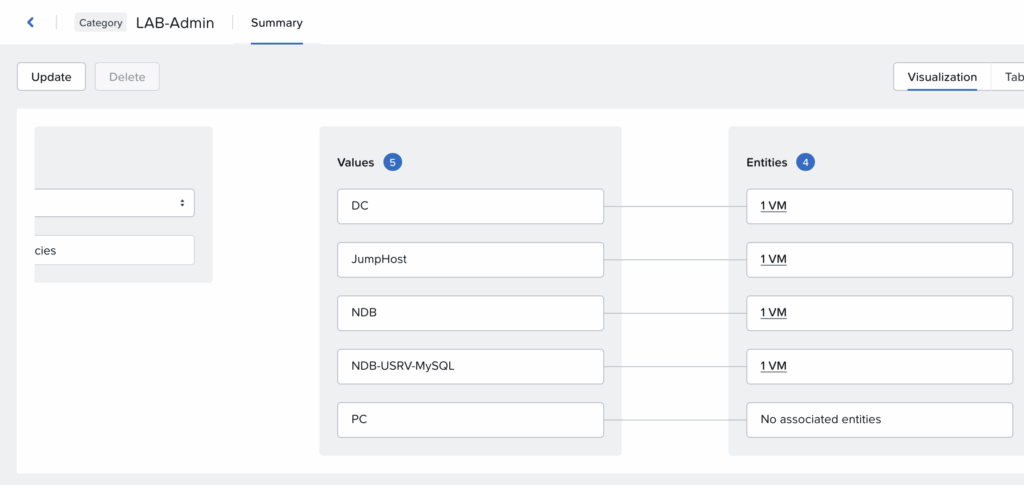Click the Update button
The image size is (1024, 485).
click(51, 77)
